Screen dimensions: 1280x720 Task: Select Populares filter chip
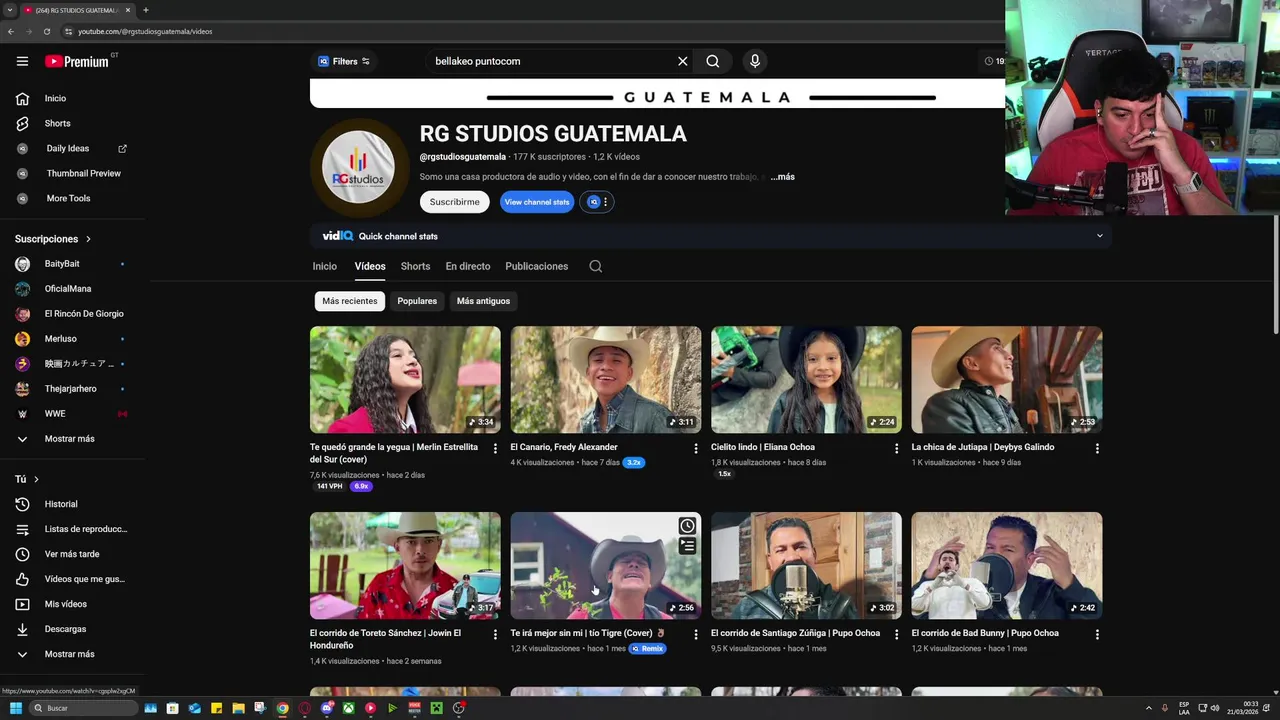pyautogui.click(x=417, y=301)
